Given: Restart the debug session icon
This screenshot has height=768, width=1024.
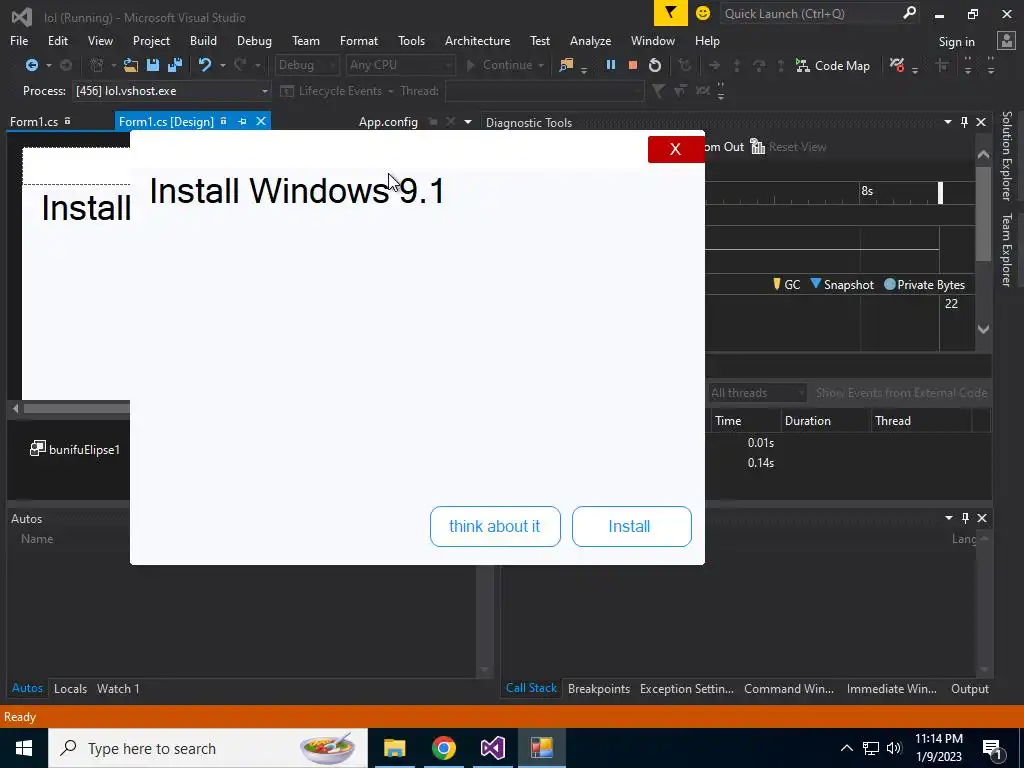Looking at the screenshot, I should [x=654, y=65].
